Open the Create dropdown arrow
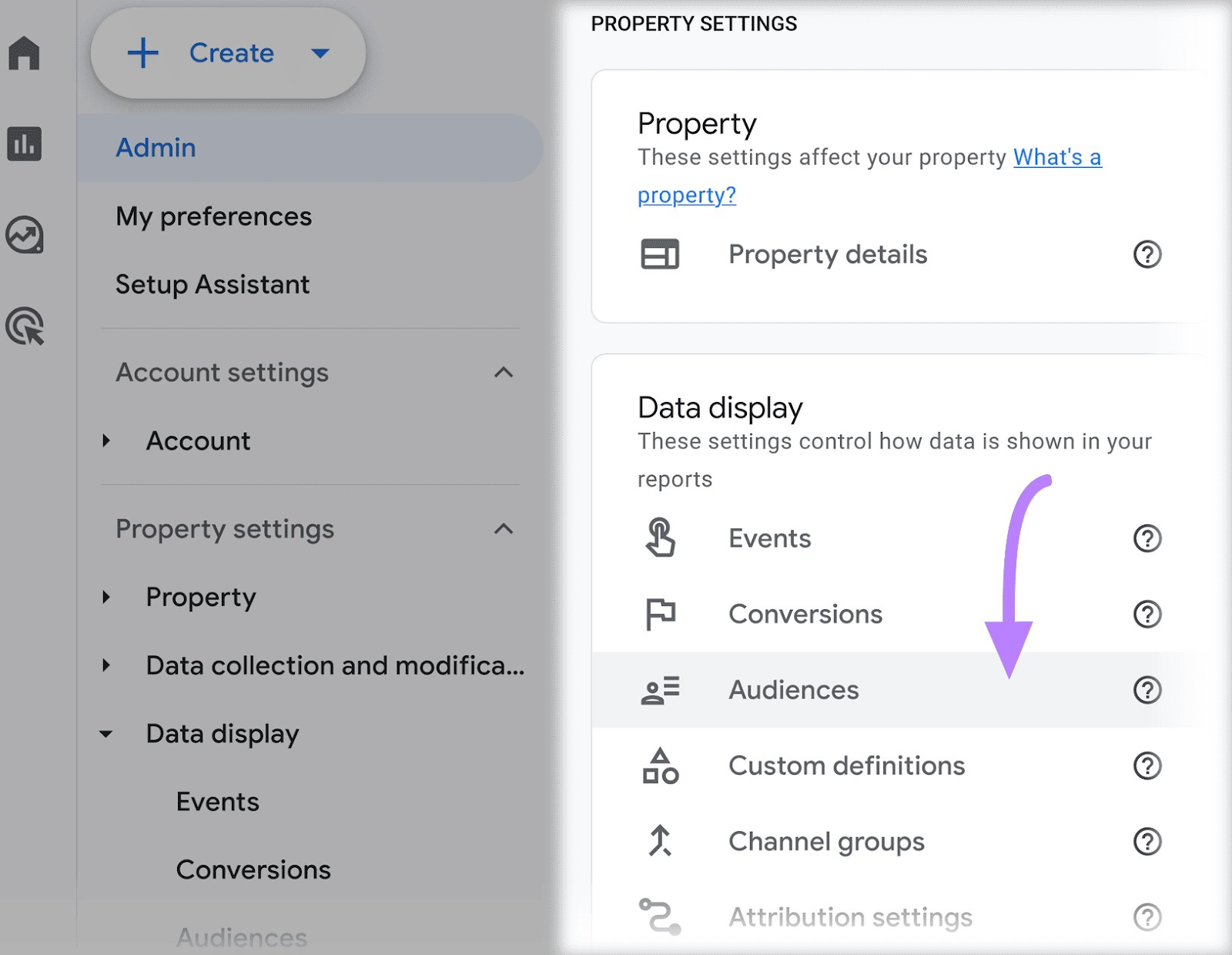1232x955 pixels. pos(321,53)
